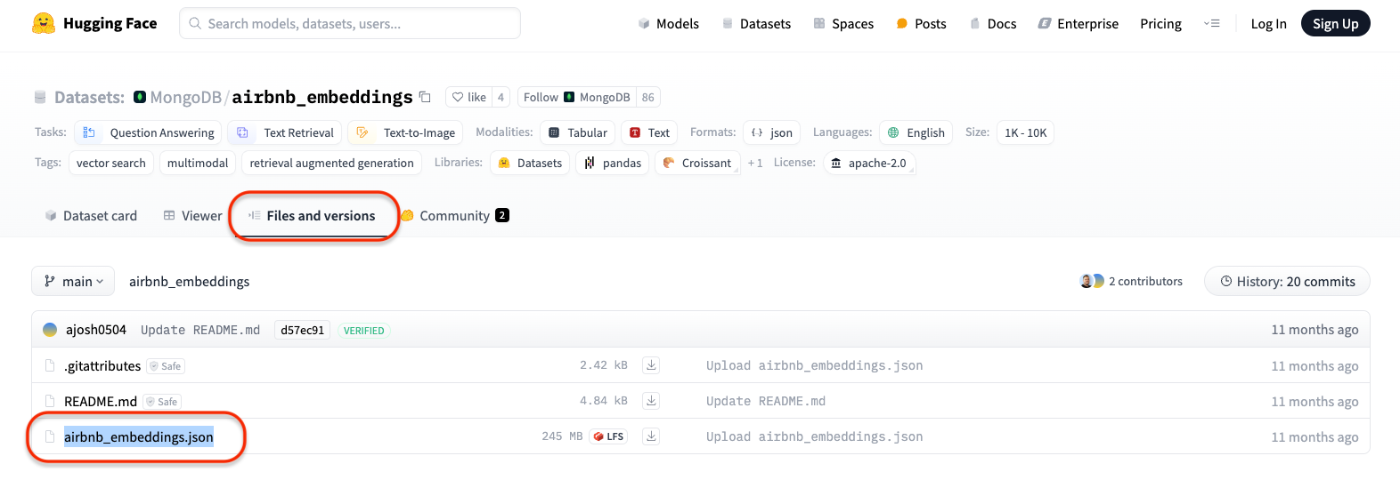Select the Text Retrieval task tag
The width and height of the screenshot is (1400, 480).
285,133
